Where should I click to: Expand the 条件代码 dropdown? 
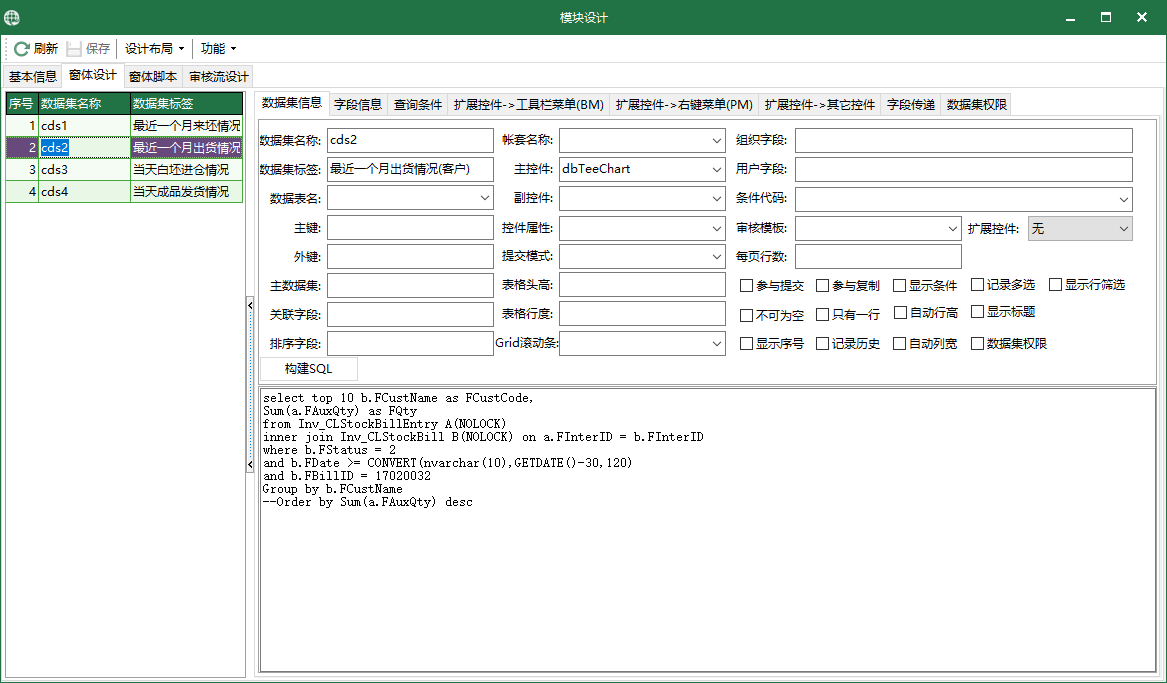coord(1124,199)
